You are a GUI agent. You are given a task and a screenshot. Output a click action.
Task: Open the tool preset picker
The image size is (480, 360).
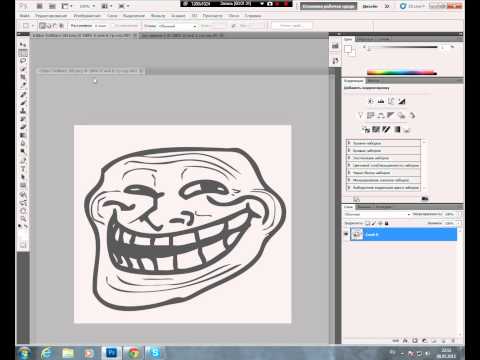coord(27,26)
